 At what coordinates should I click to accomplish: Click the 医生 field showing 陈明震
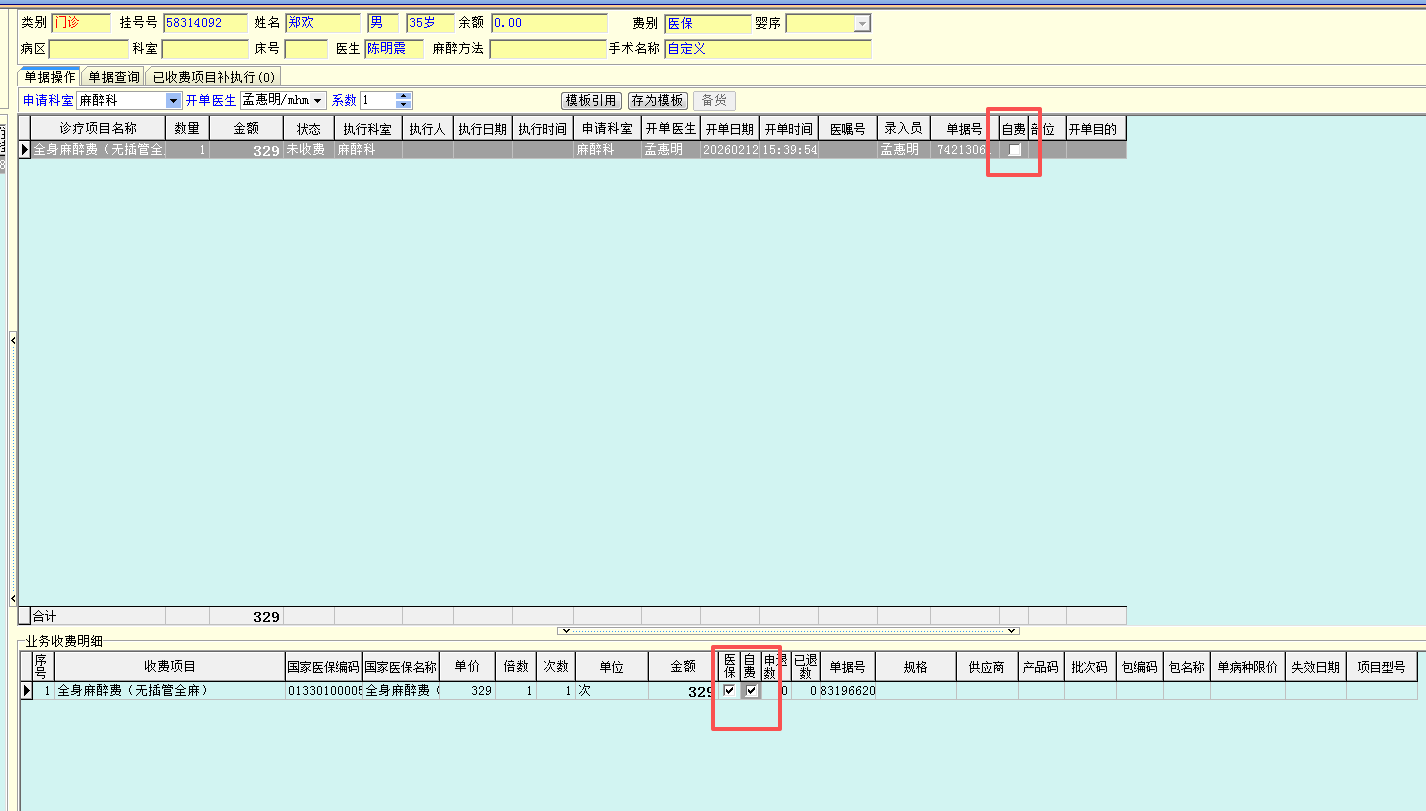(x=394, y=49)
